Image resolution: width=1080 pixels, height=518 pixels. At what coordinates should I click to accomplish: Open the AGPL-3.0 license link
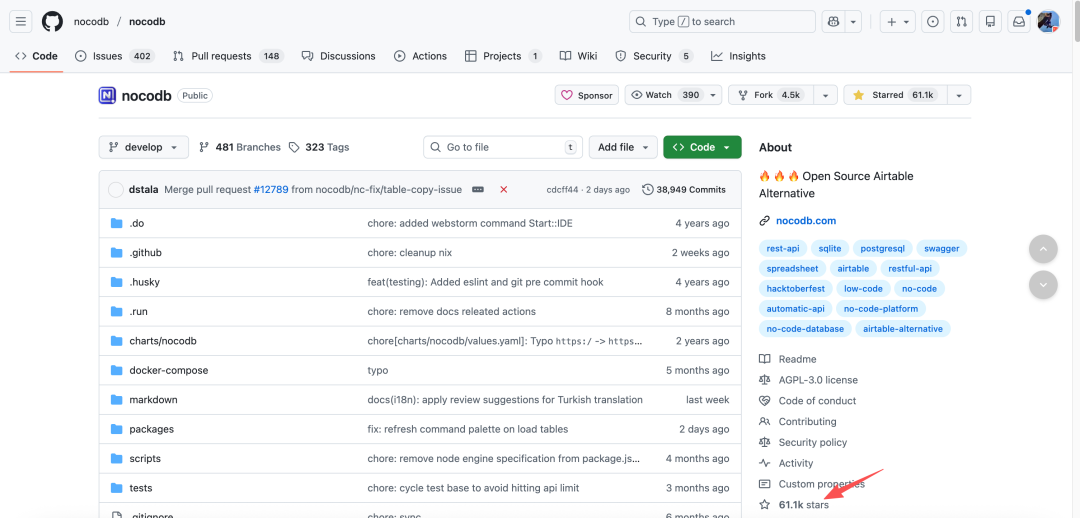pyautogui.click(x=818, y=380)
